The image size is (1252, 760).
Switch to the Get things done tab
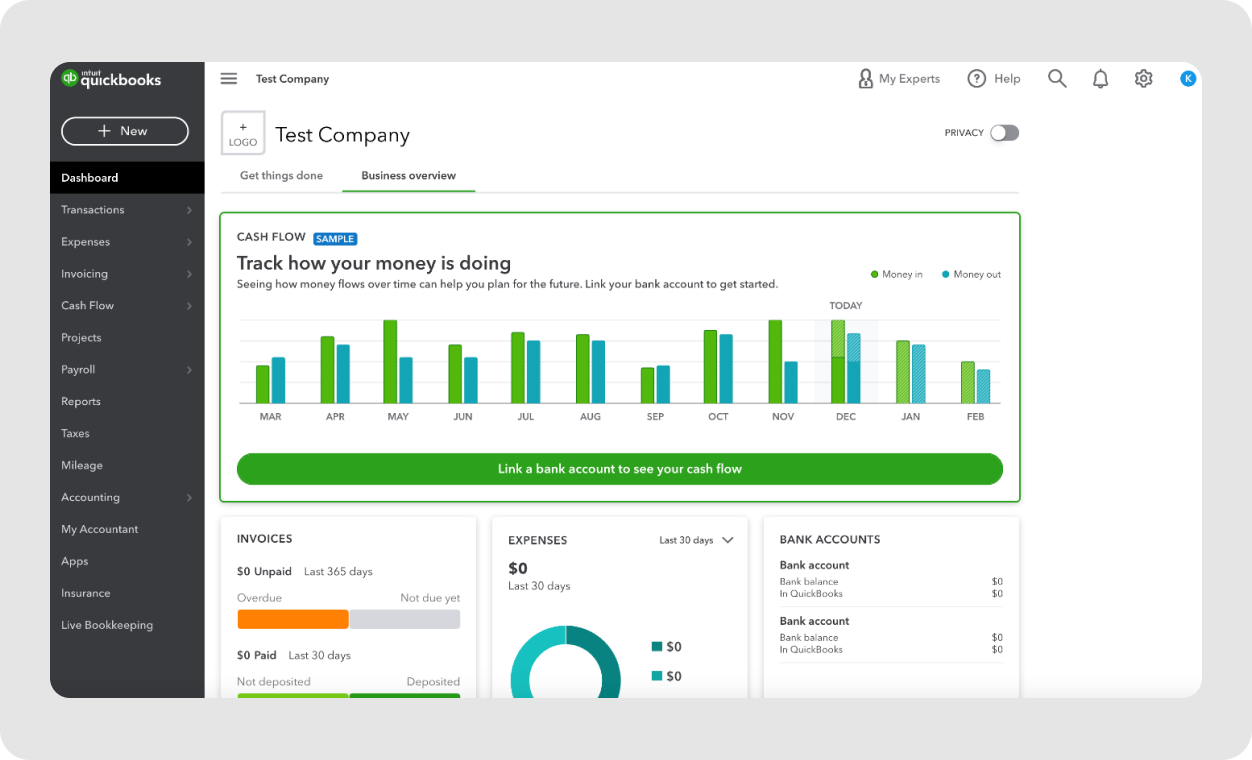coord(280,175)
